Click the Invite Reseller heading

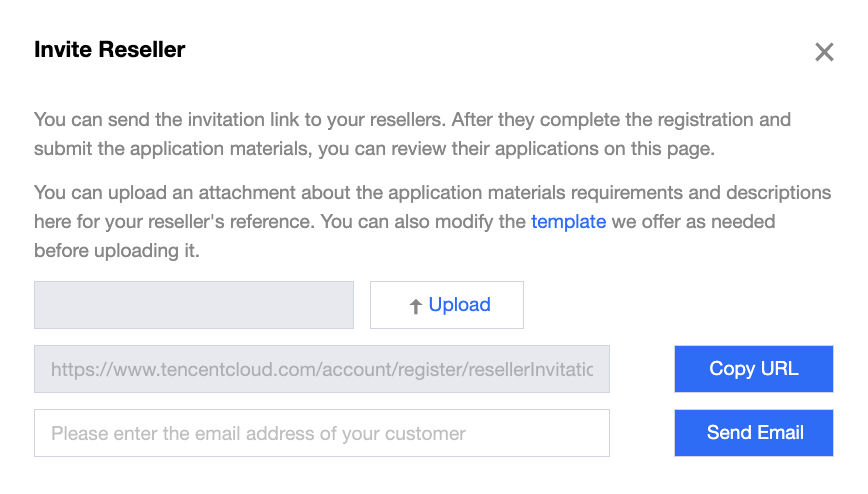(110, 50)
